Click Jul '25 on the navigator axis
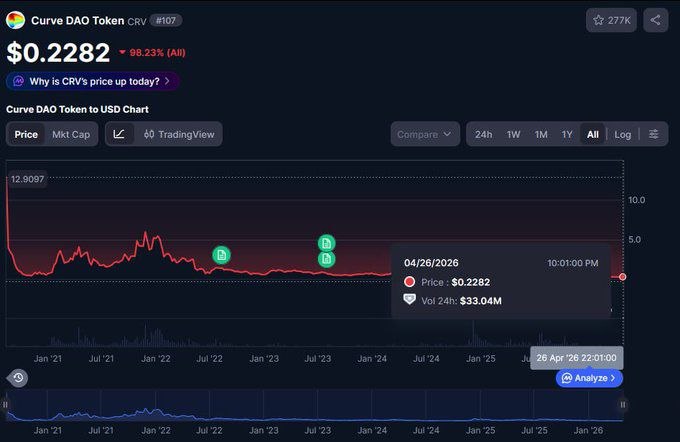The height and width of the screenshot is (442, 680). pos(534,430)
